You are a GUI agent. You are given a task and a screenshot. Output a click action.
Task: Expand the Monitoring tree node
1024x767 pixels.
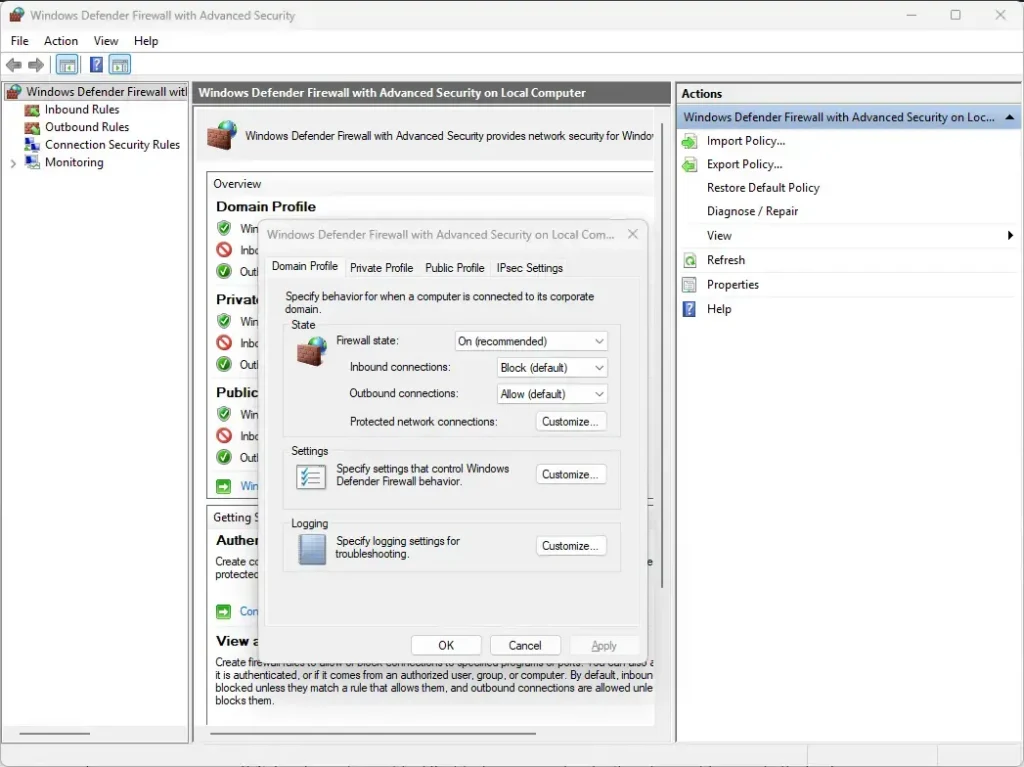click(x=13, y=163)
